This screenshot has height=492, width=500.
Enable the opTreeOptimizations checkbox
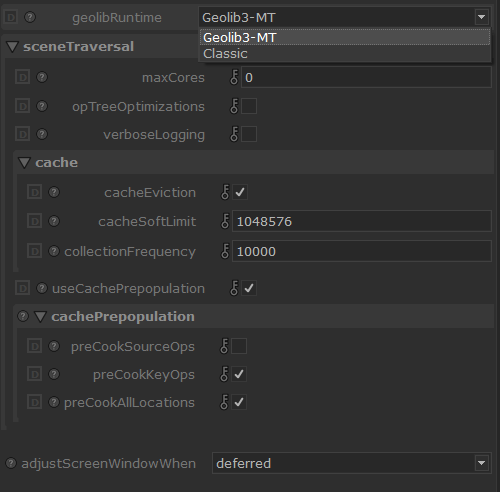249,106
